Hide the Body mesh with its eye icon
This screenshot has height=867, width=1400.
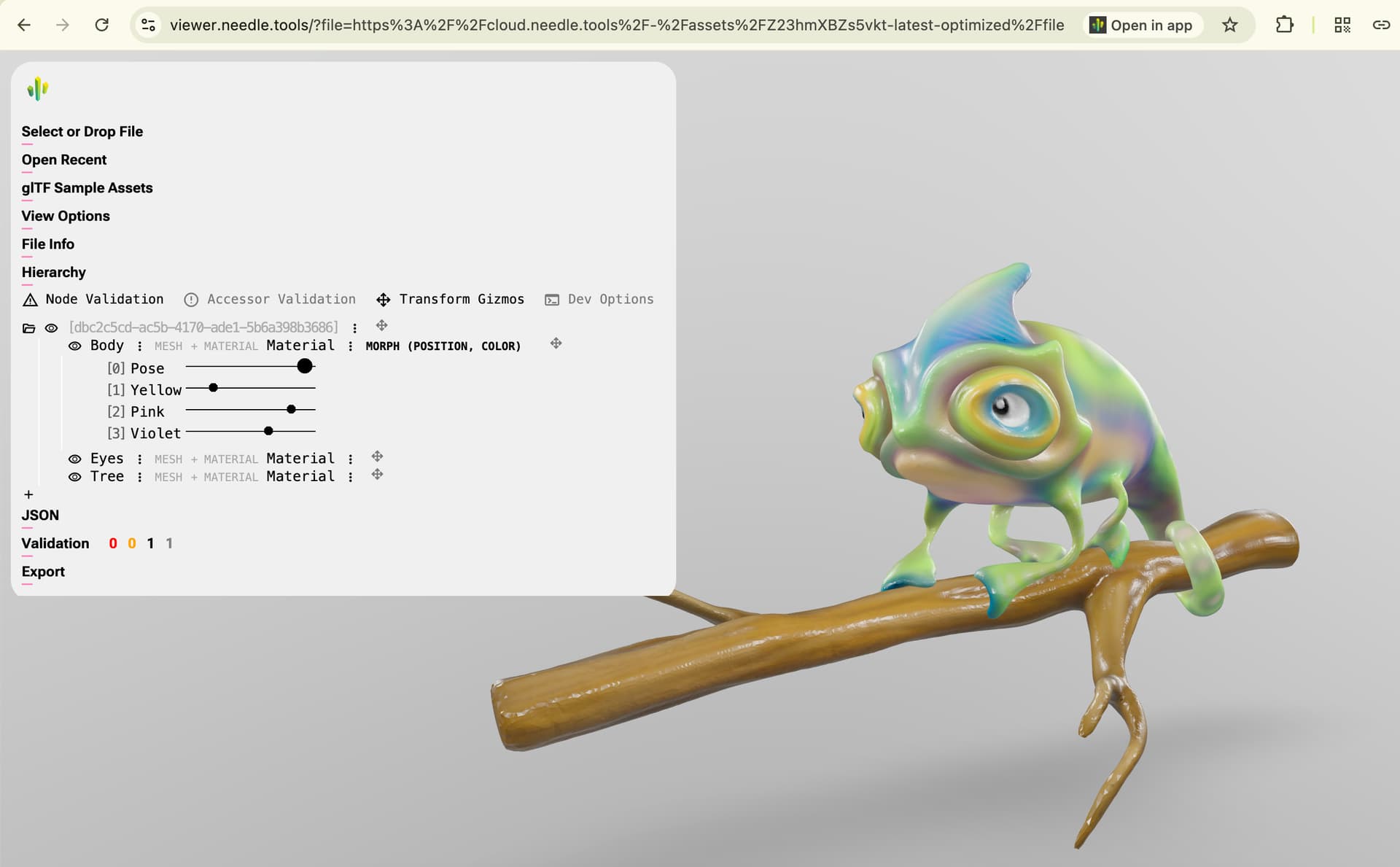(74, 346)
